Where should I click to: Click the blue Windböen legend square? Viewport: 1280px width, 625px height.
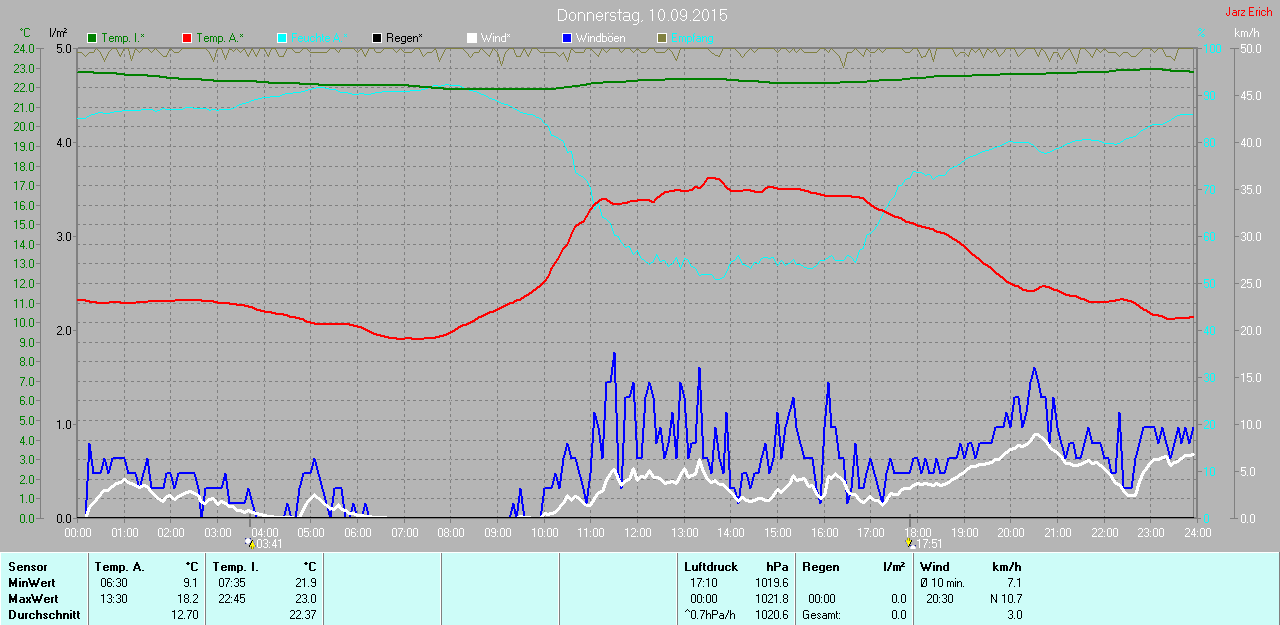(x=566, y=38)
